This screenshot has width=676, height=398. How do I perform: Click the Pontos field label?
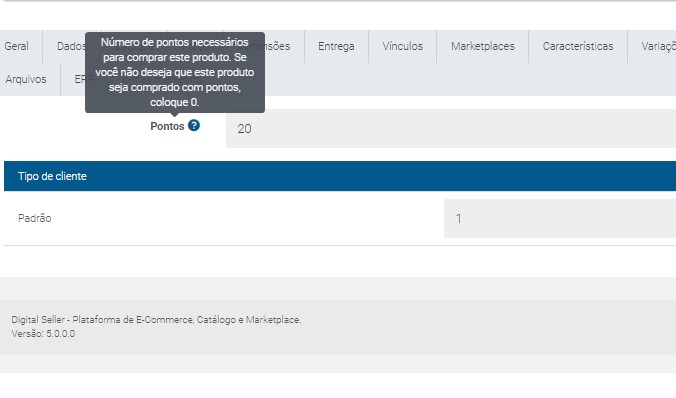point(167,126)
